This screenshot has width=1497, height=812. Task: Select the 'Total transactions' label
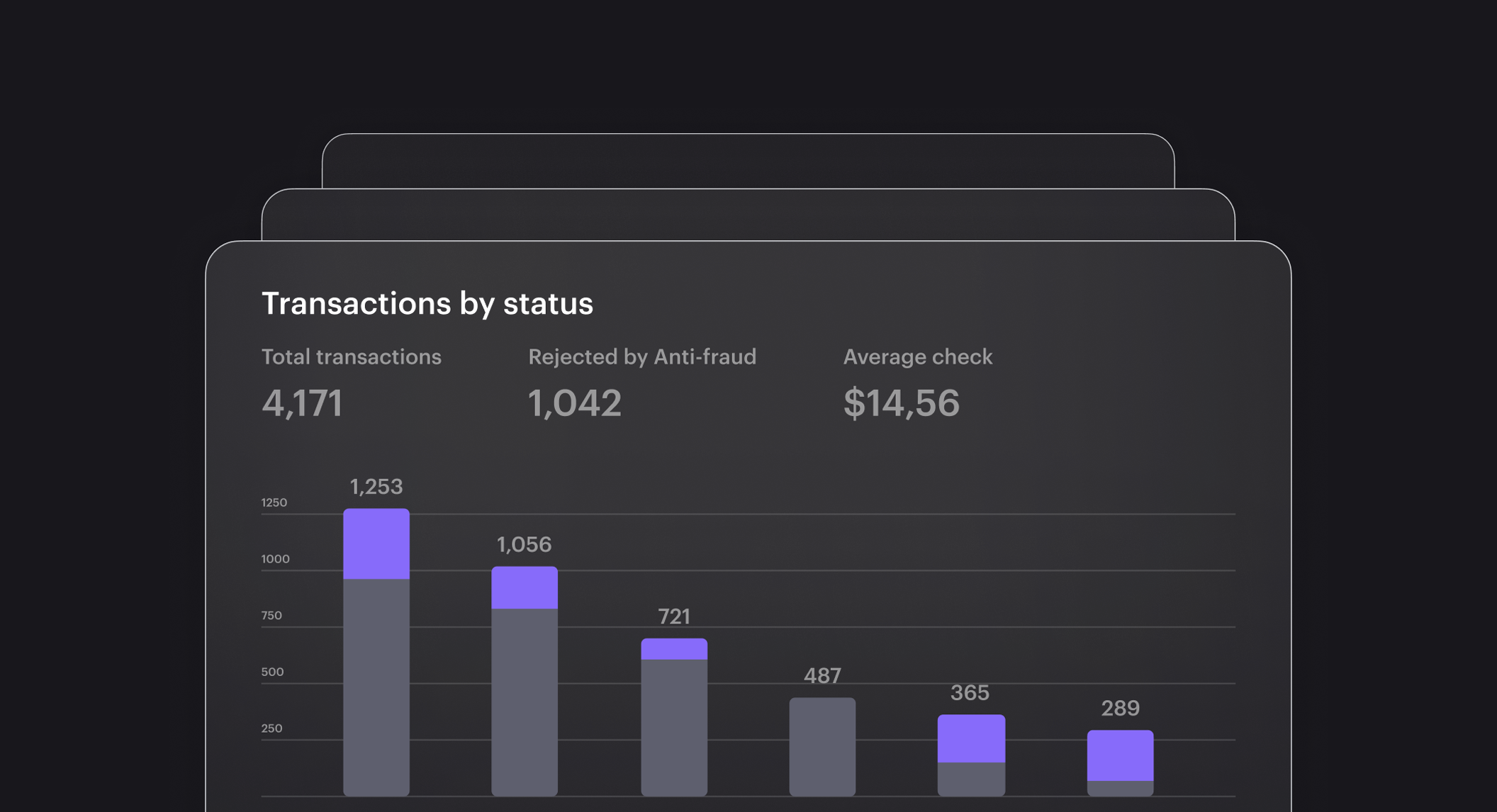(x=352, y=356)
